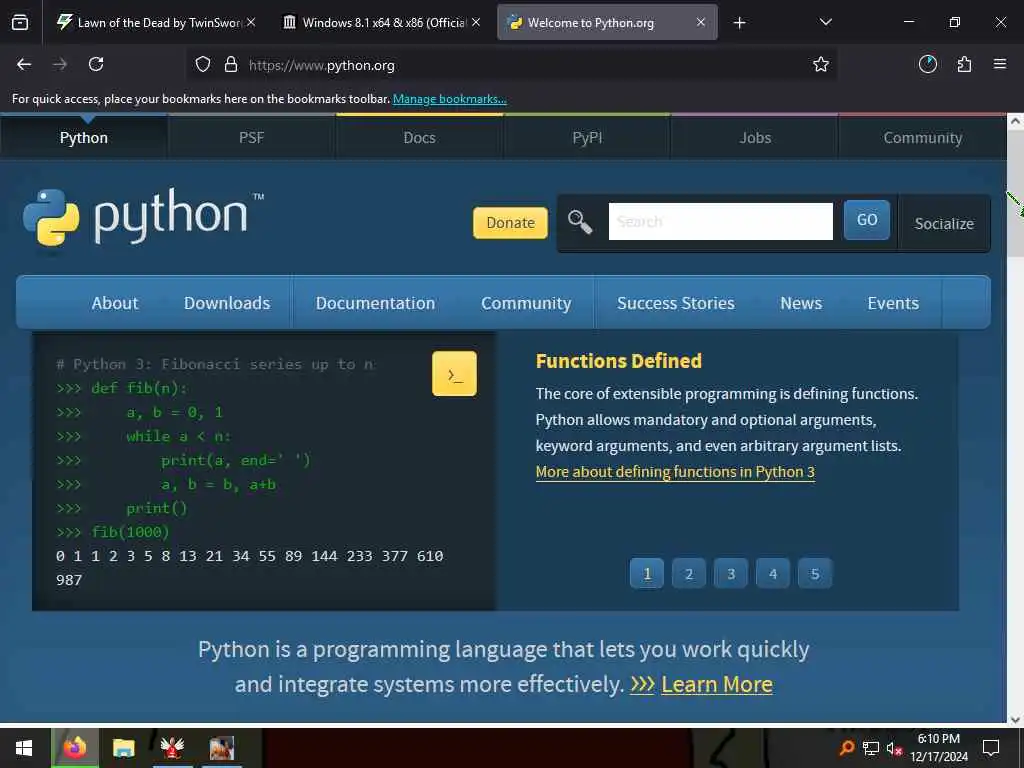1024x768 pixels.
Task: Open the Success Stories navigation menu
Action: (676, 303)
